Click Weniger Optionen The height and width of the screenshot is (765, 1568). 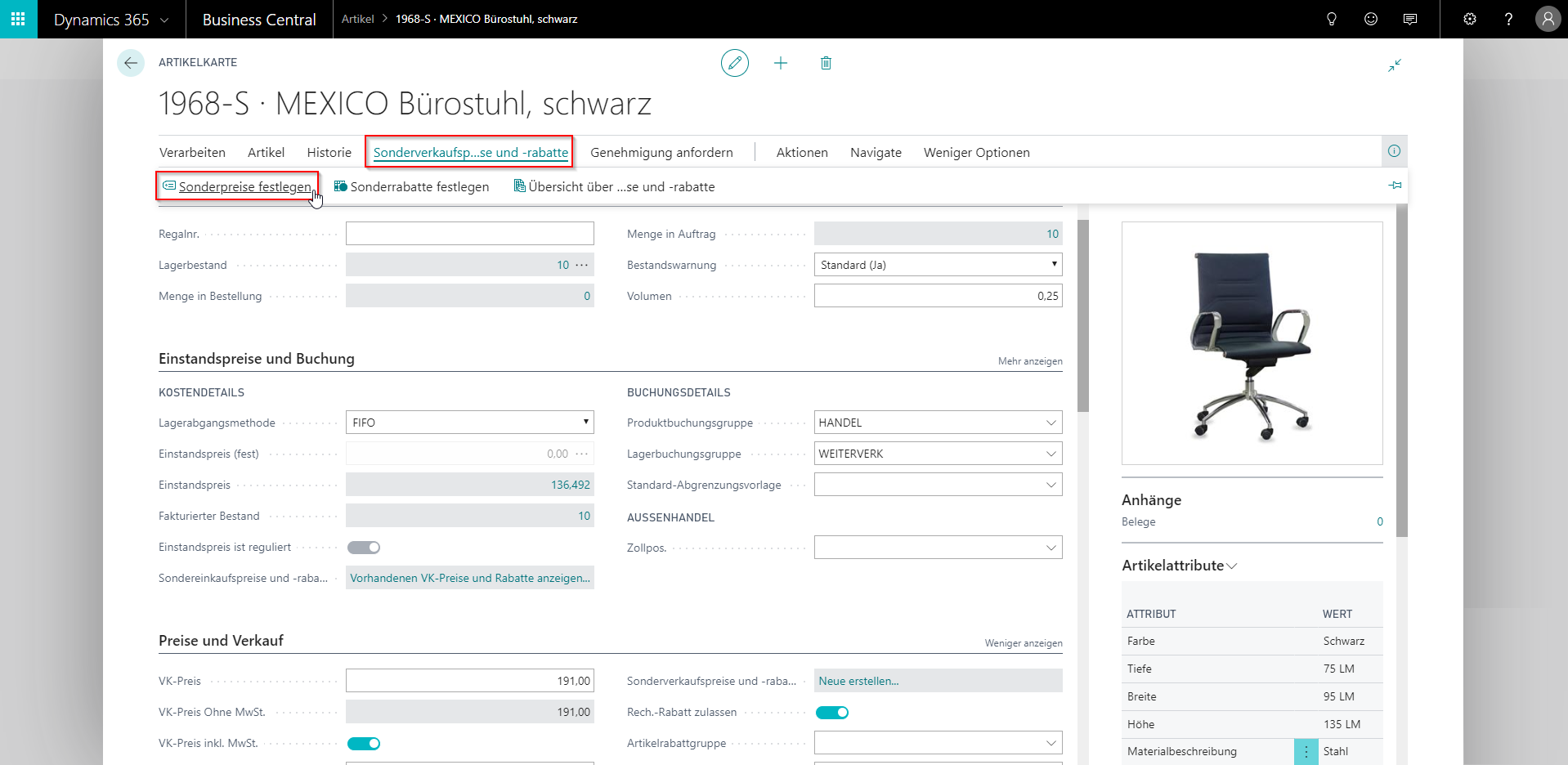coord(977,152)
